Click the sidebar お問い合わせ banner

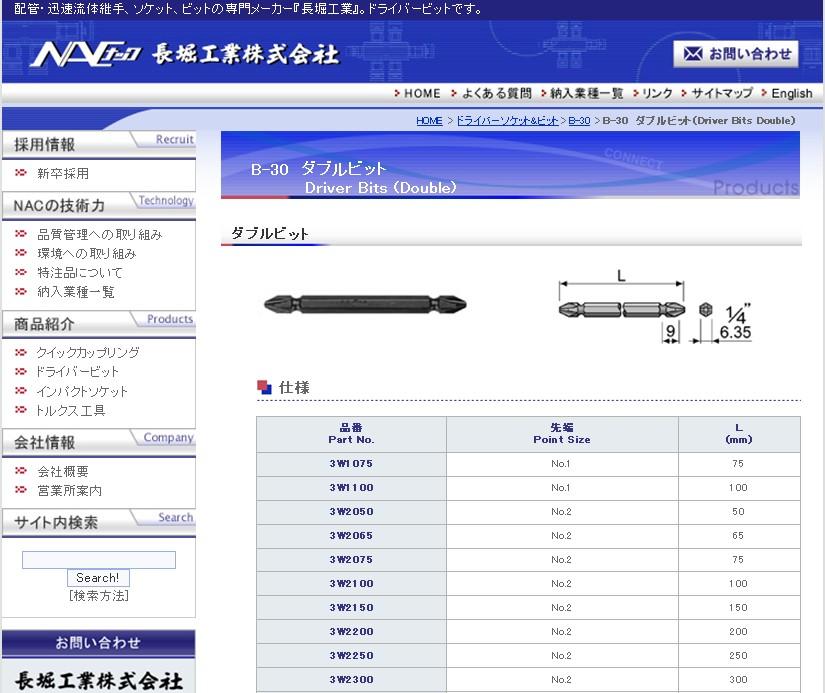[x=98, y=643]
